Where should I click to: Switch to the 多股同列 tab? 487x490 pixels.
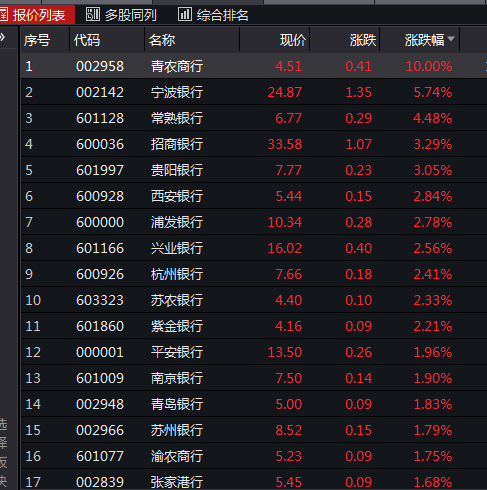(x=121, y=15)
